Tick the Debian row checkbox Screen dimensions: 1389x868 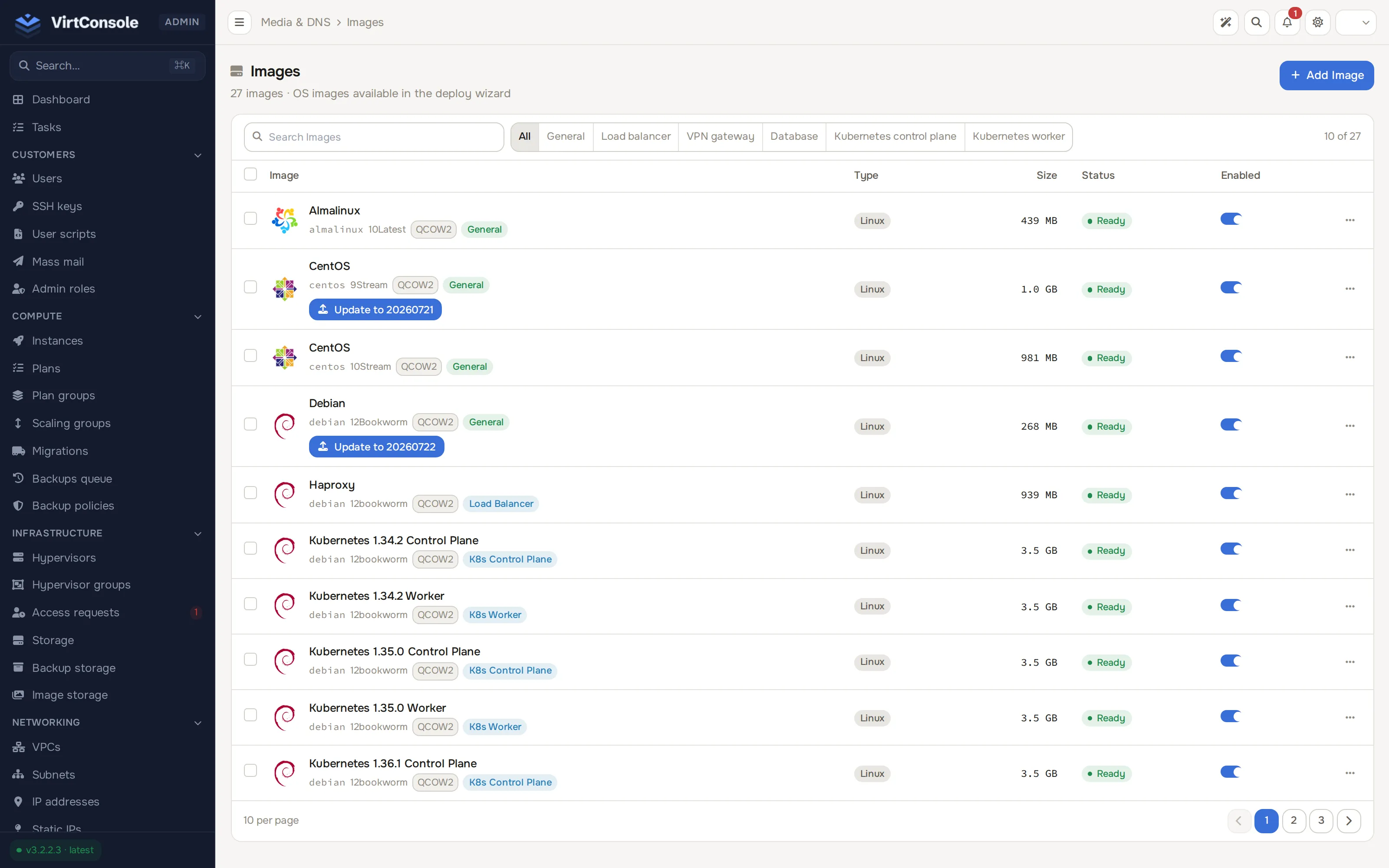point(250,424)
